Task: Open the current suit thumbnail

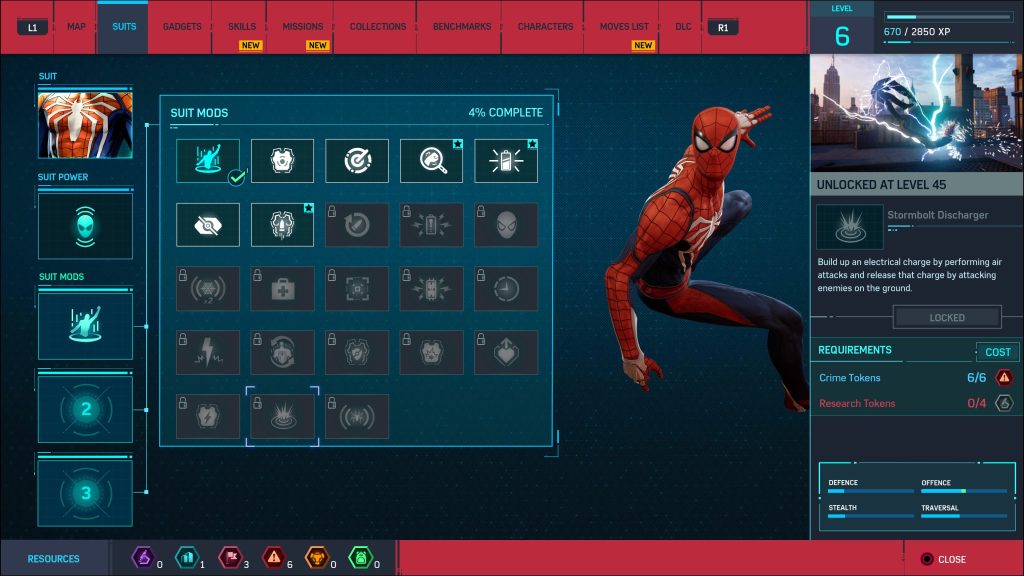Action: point(85,128)
